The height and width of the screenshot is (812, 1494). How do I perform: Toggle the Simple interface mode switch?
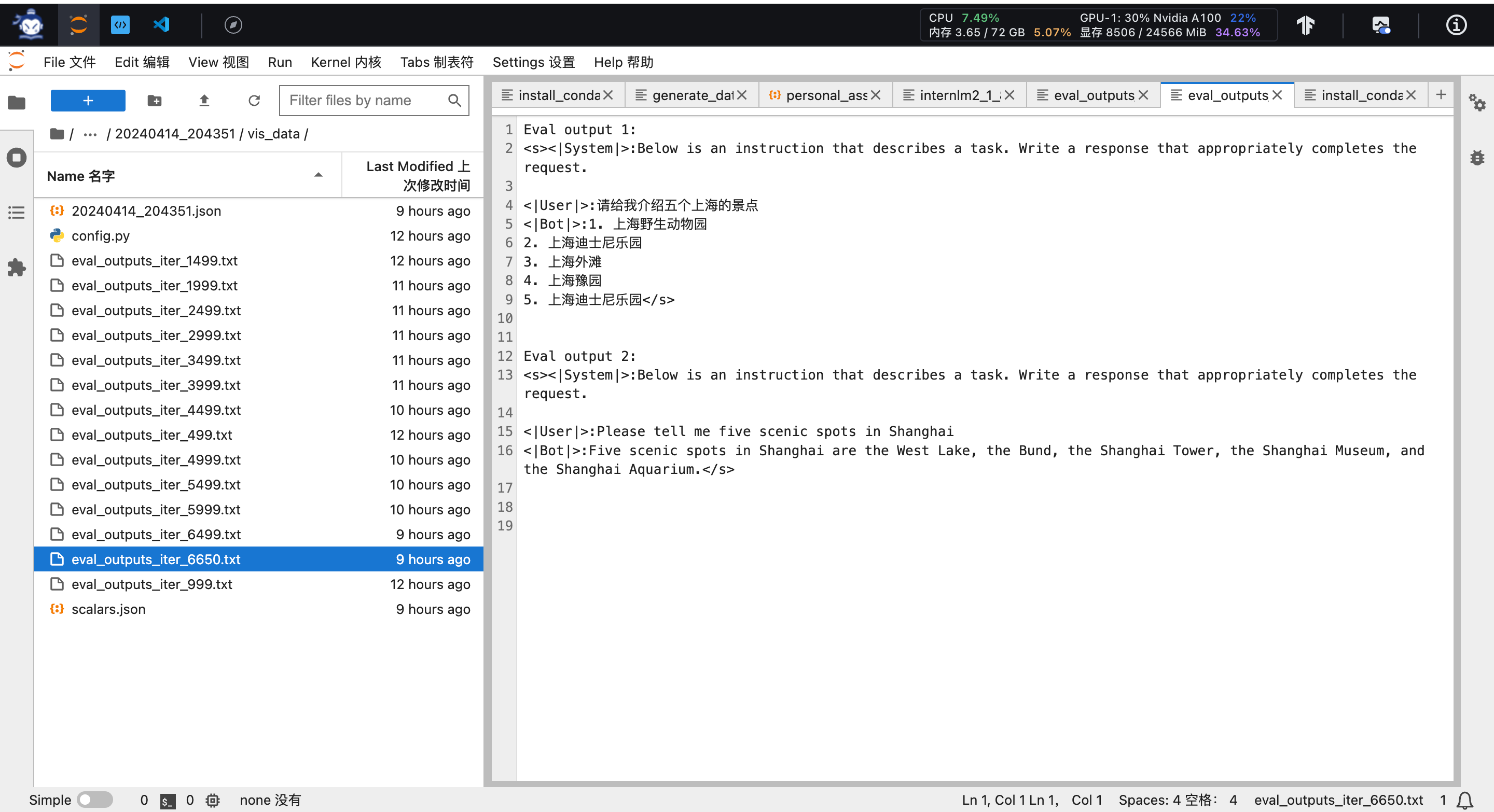point(95,801)
